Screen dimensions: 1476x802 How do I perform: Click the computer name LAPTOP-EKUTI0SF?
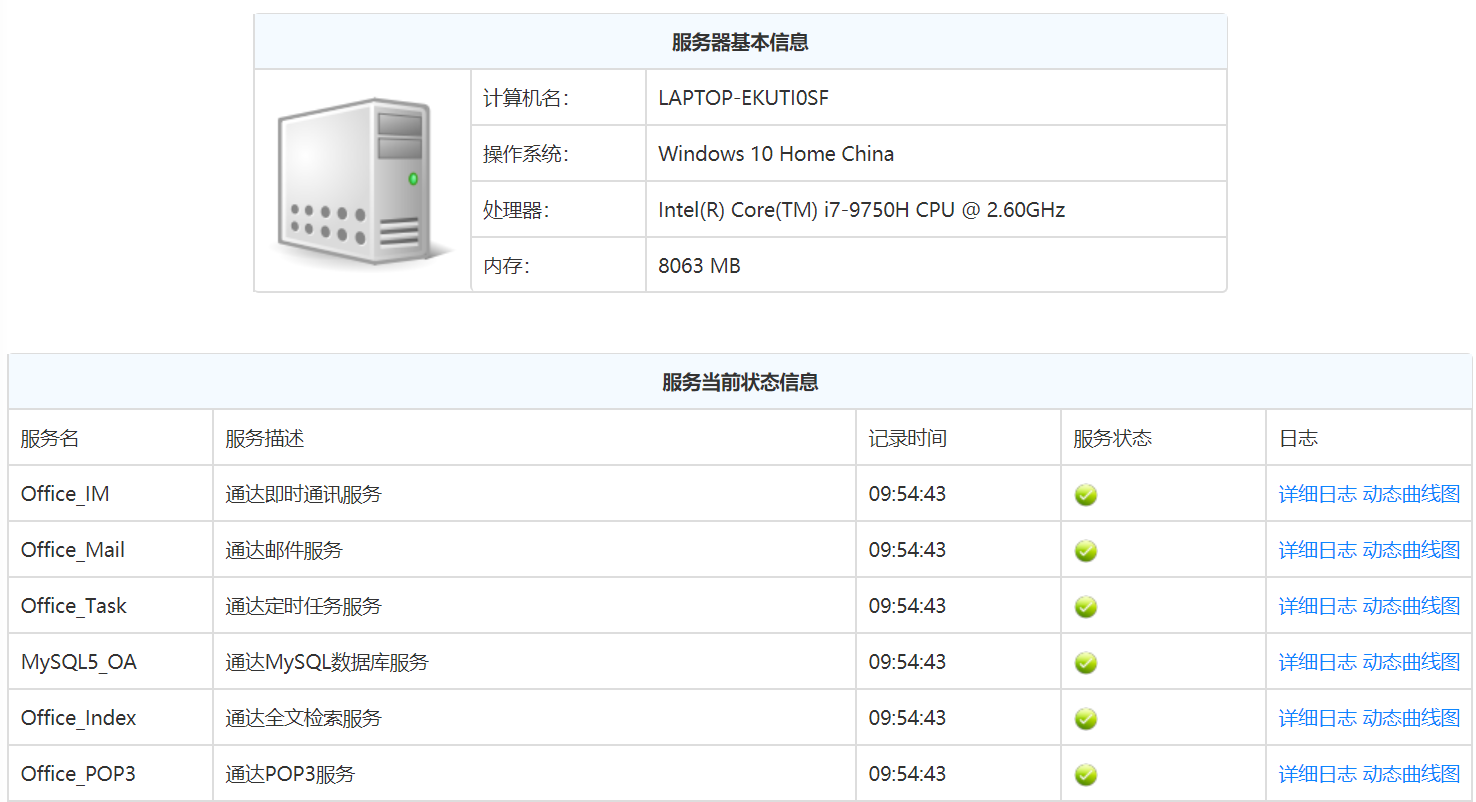(743, 98)
